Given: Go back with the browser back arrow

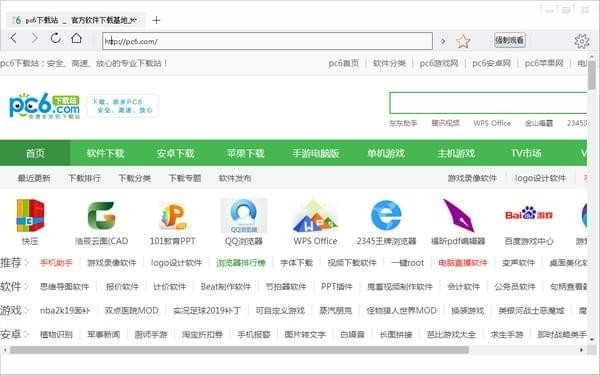Looking at the screenshot, I should (x=14, y=38).
